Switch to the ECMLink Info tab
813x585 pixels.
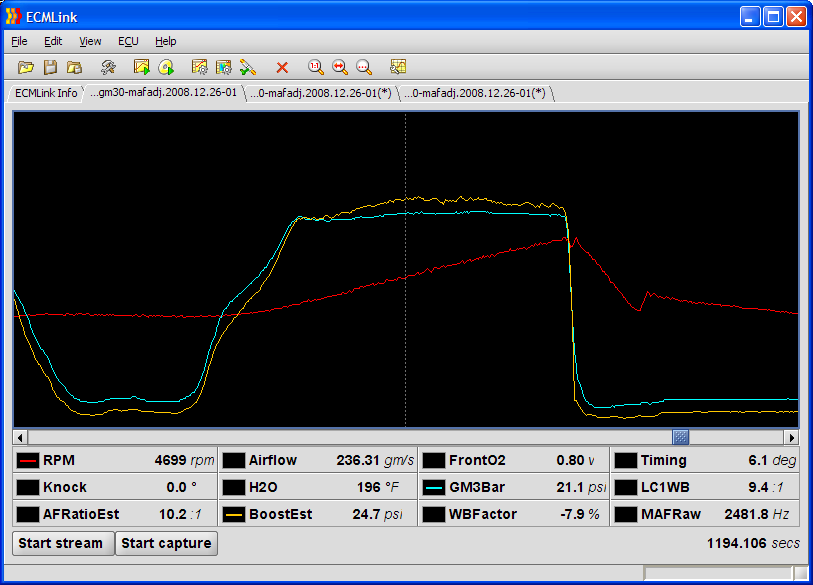click(45, 93)
